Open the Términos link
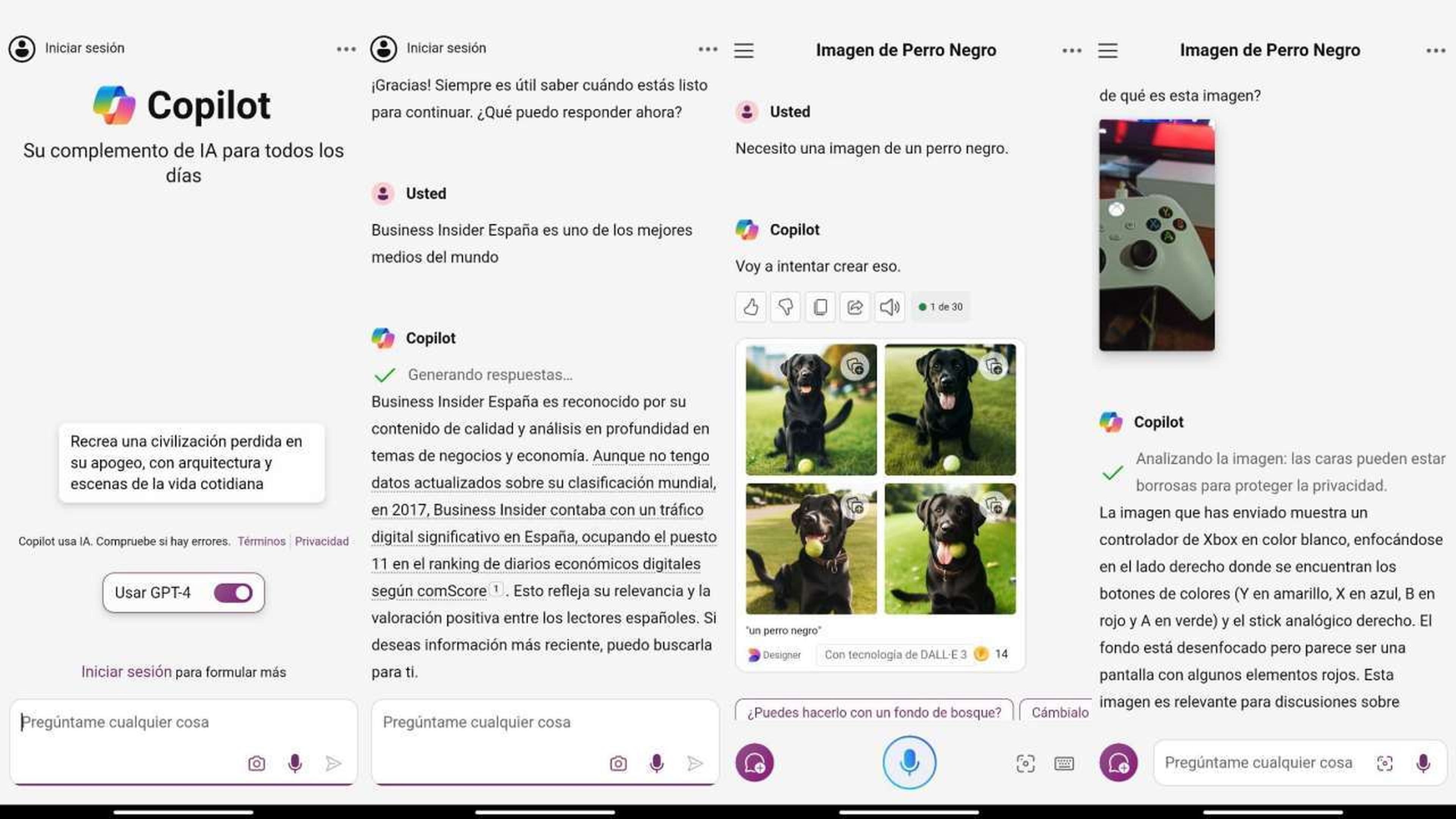1456x819 pixels. (262, 541)
